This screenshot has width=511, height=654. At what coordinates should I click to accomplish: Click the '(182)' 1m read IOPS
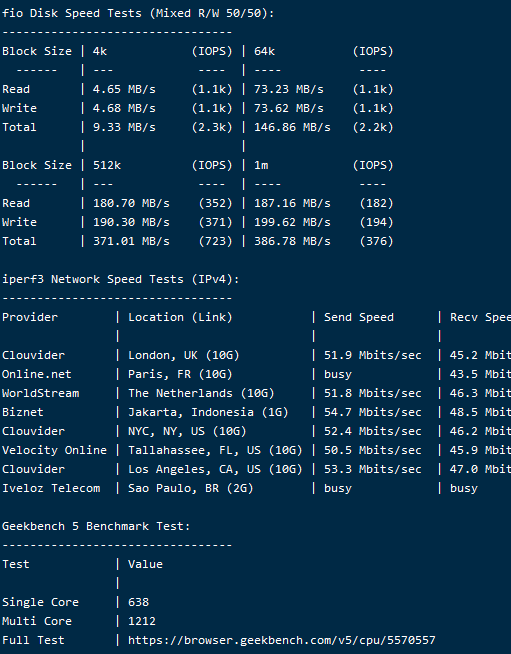377,203
